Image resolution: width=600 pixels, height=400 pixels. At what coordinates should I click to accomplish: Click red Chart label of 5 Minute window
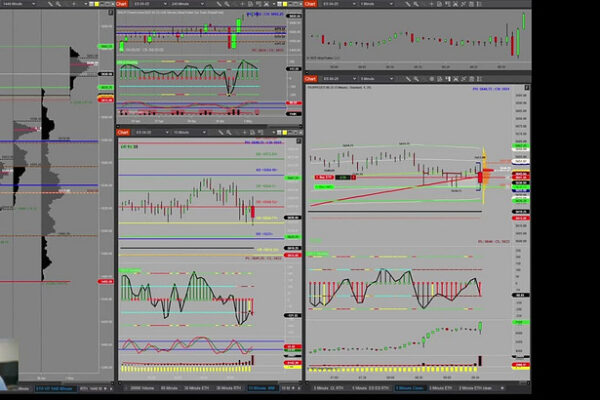point(310,78)
